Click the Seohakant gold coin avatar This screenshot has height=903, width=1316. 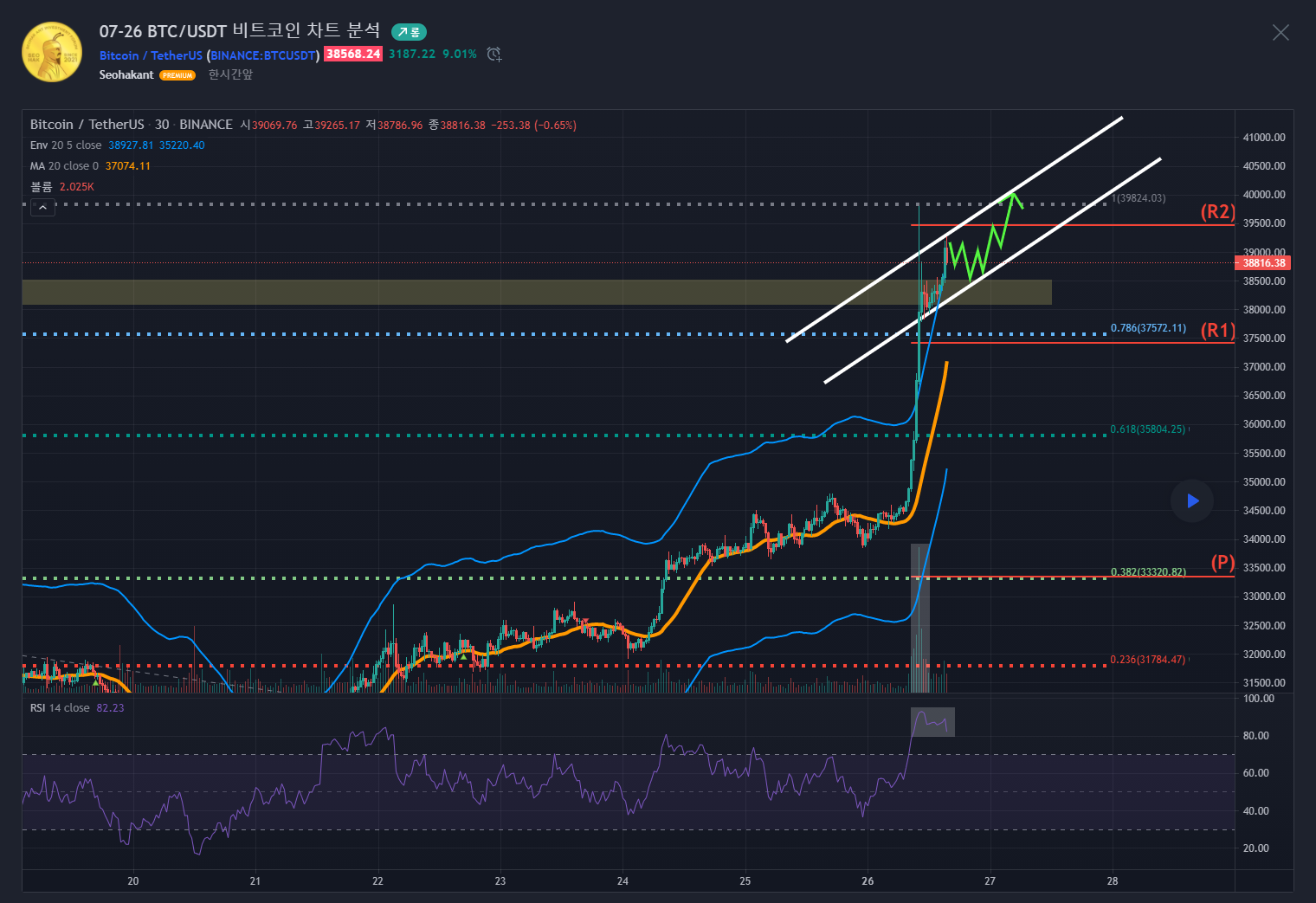(x=52, y=52)
